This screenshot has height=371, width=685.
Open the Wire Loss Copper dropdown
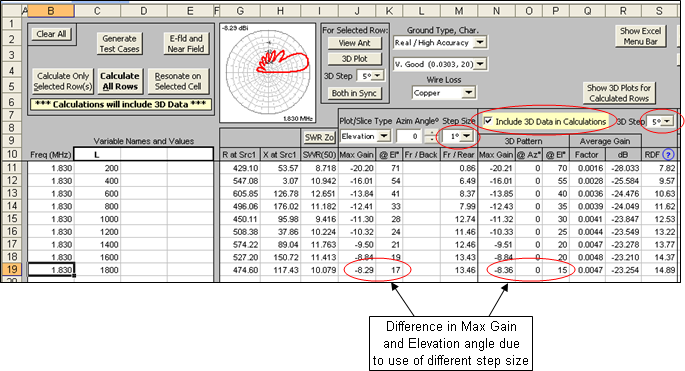click(x=468, y=93)
